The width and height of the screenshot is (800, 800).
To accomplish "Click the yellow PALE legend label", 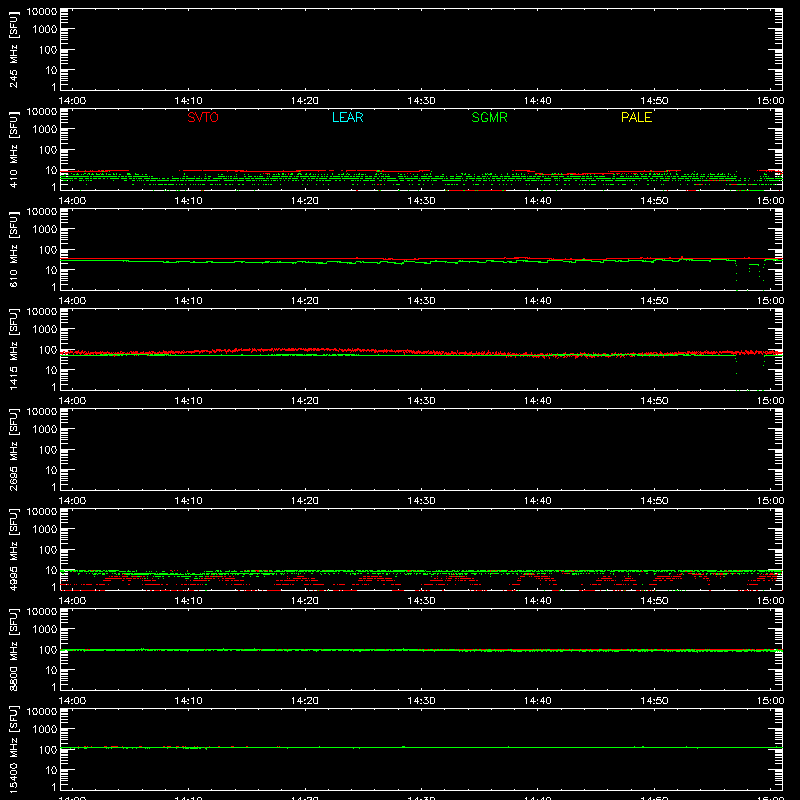I will tap(636, 117).
